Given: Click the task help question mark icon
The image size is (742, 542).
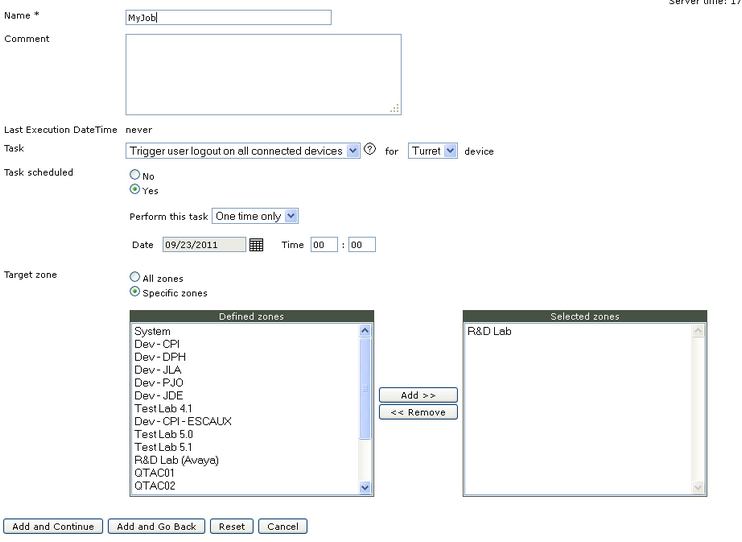Looking at the screenshot, I should coord(370,150).
